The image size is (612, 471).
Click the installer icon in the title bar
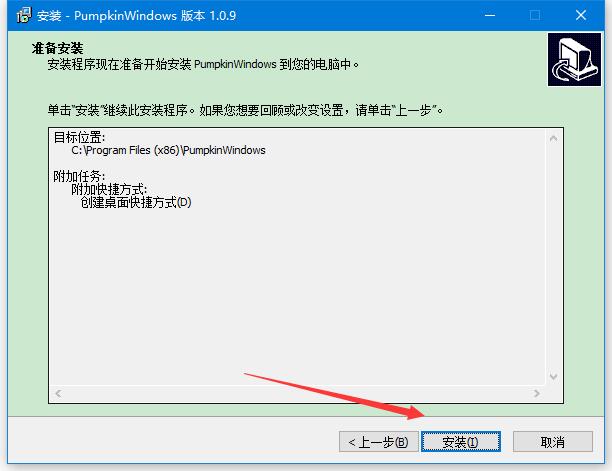24,16
